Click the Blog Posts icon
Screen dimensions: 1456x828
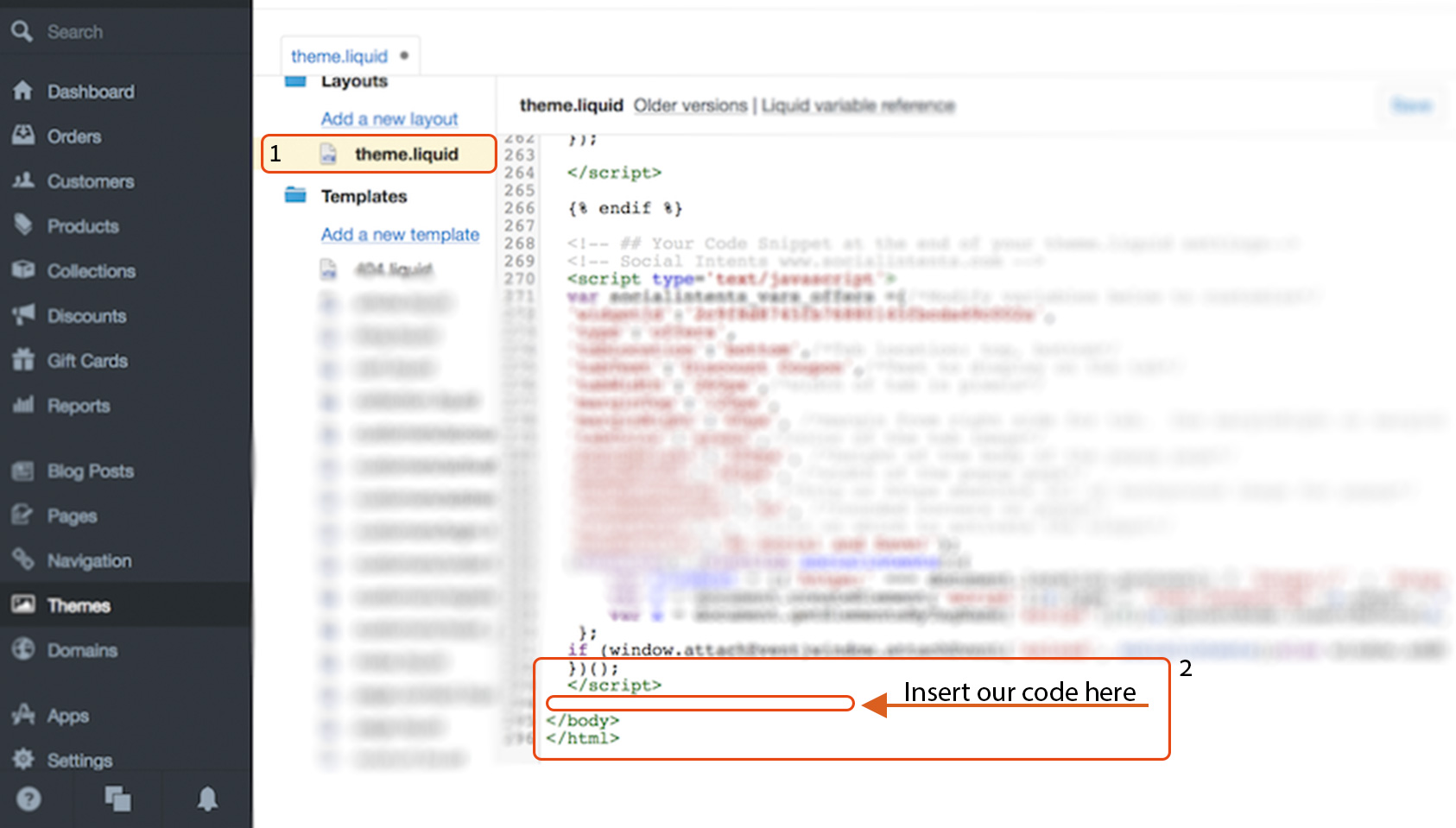click(x=23, y=471)
